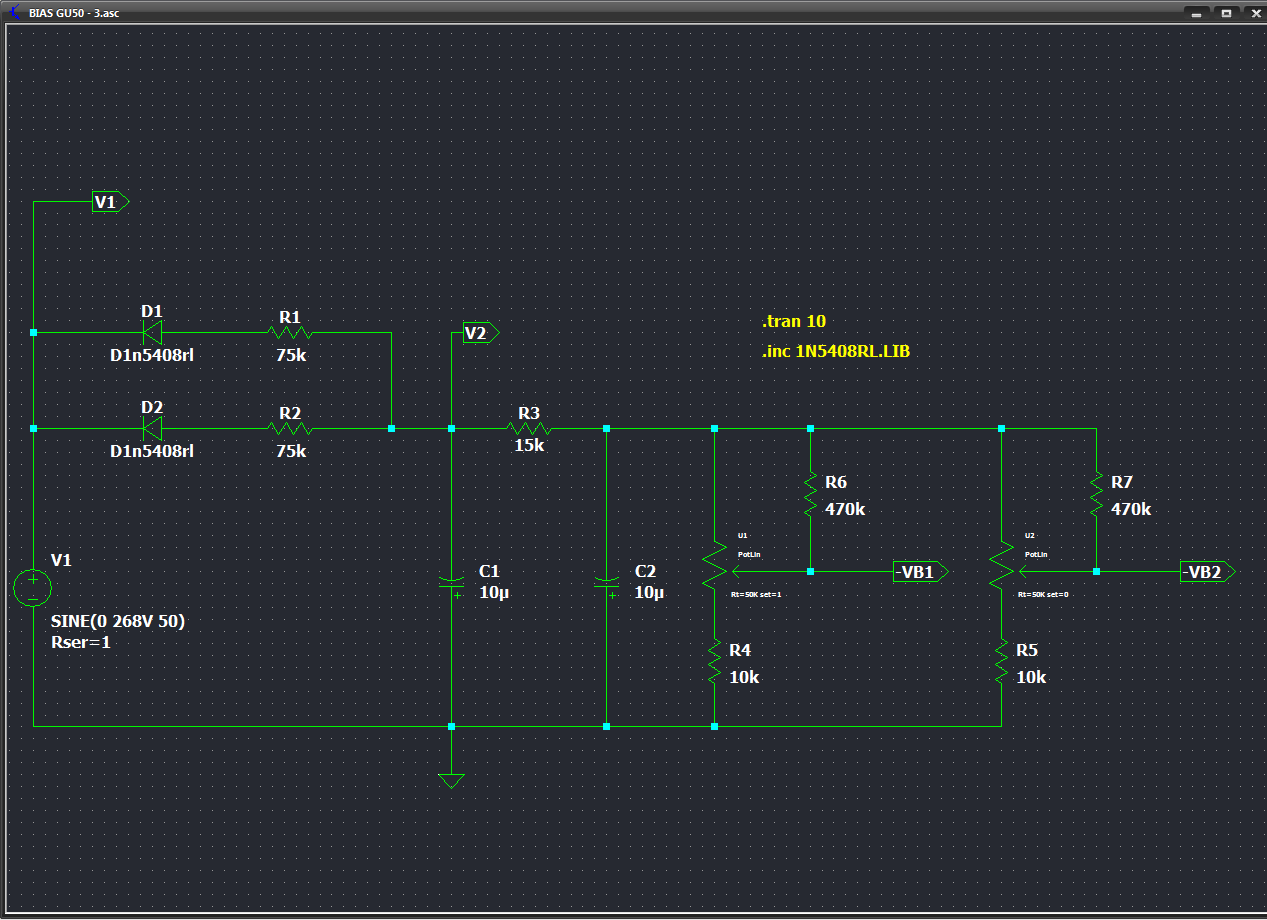The image size is (1267, 920).
Task: Click the Rser=1 parameter text
Action: click(x=81, y=642)
